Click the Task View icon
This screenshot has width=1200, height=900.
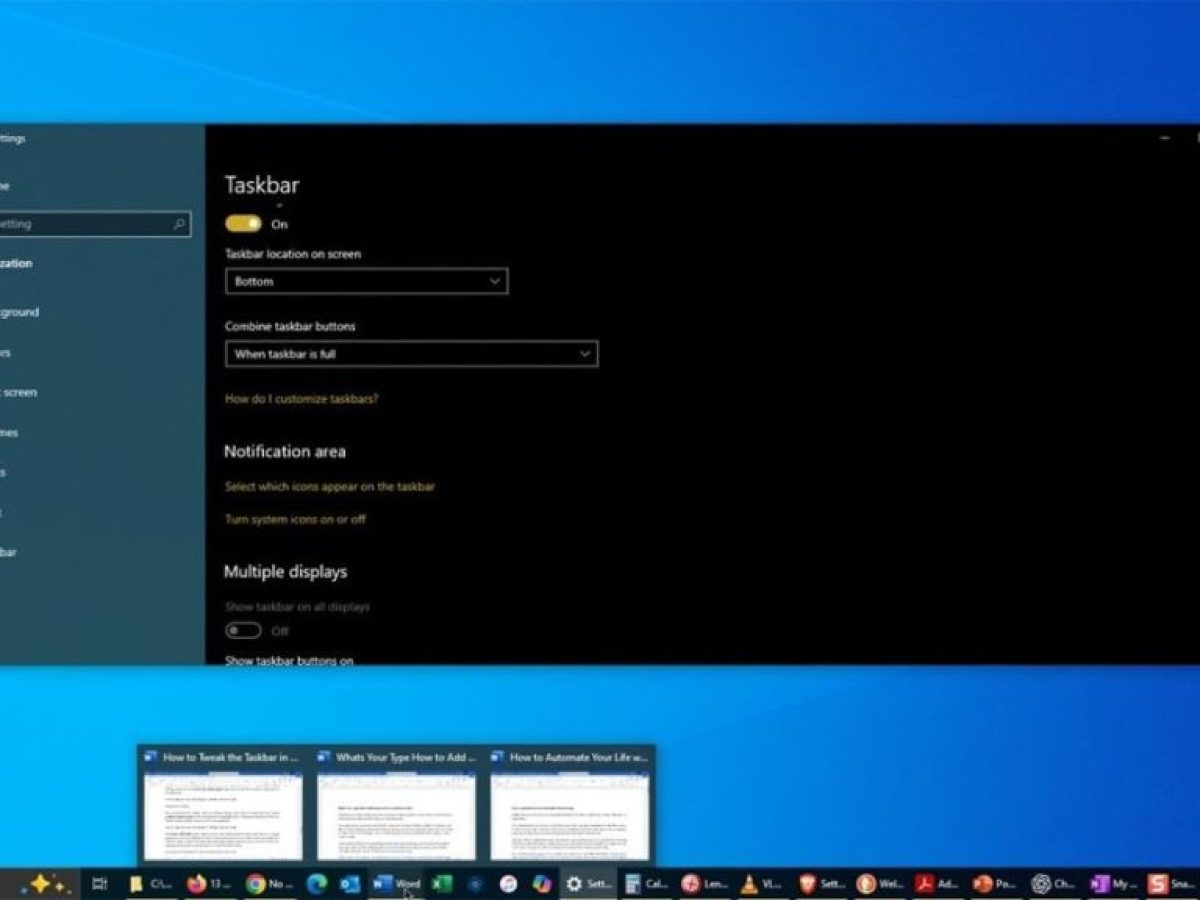click(x=99, y=884)
